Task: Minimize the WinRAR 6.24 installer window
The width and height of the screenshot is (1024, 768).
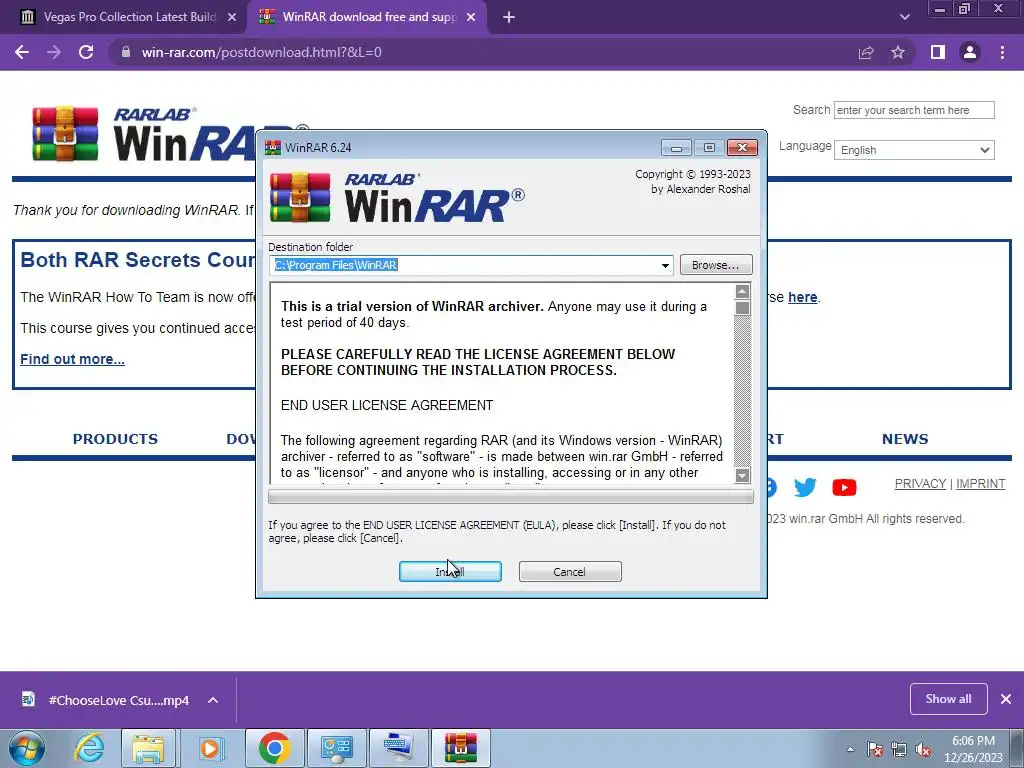Action: pos(676,148)
